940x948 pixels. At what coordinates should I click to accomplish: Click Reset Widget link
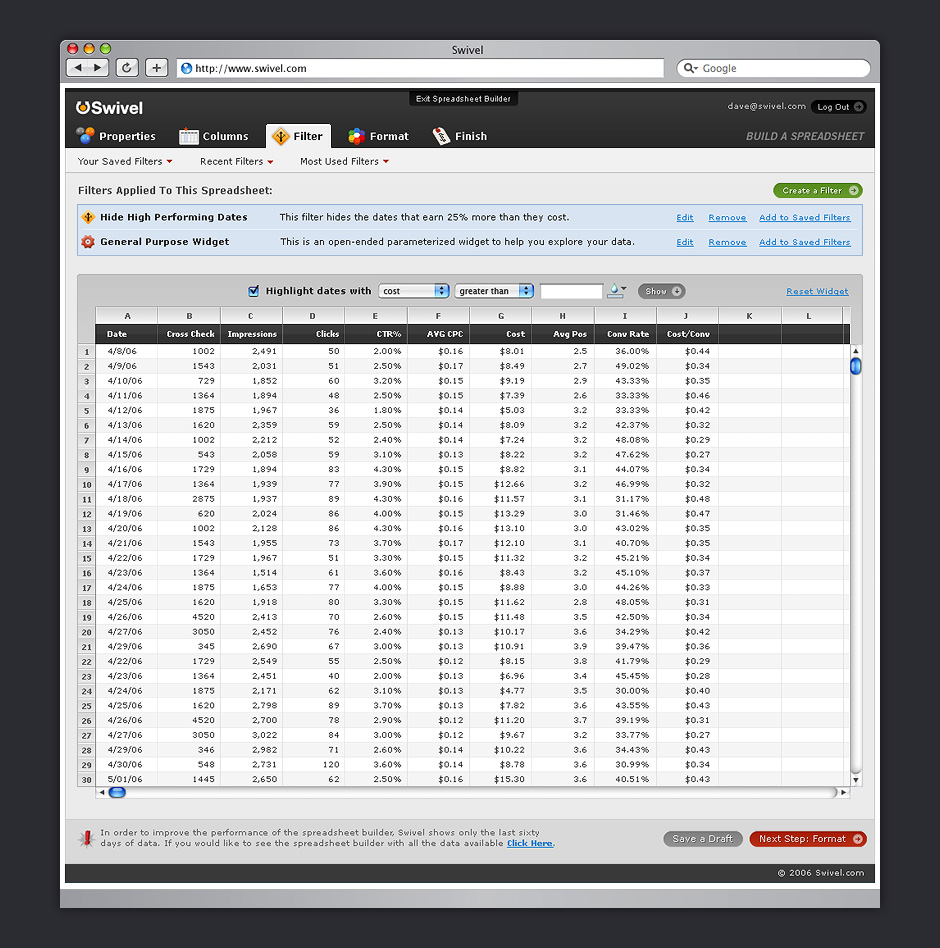click(x=817, y=292)
